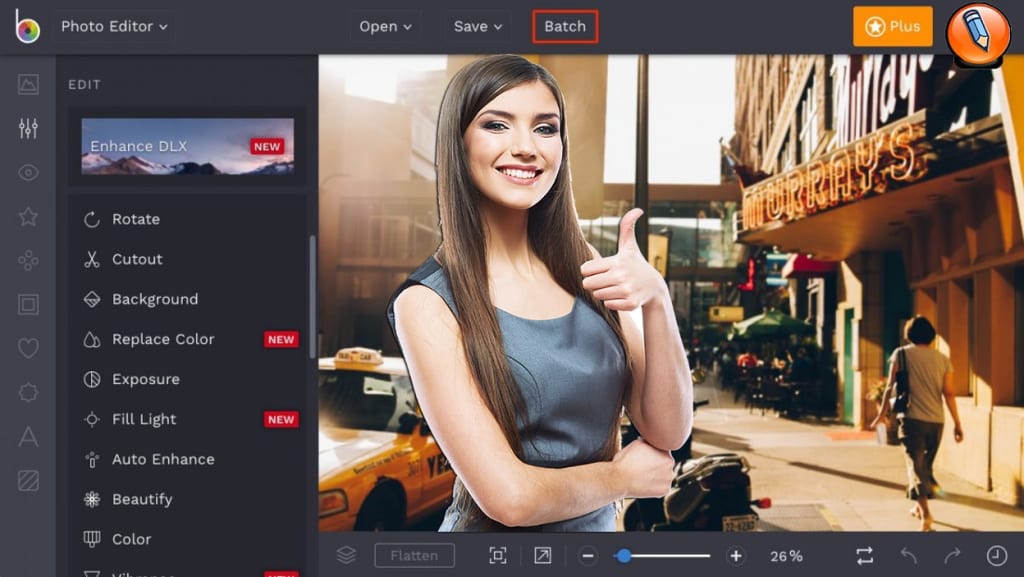Zoom in with the plus button

736,556
